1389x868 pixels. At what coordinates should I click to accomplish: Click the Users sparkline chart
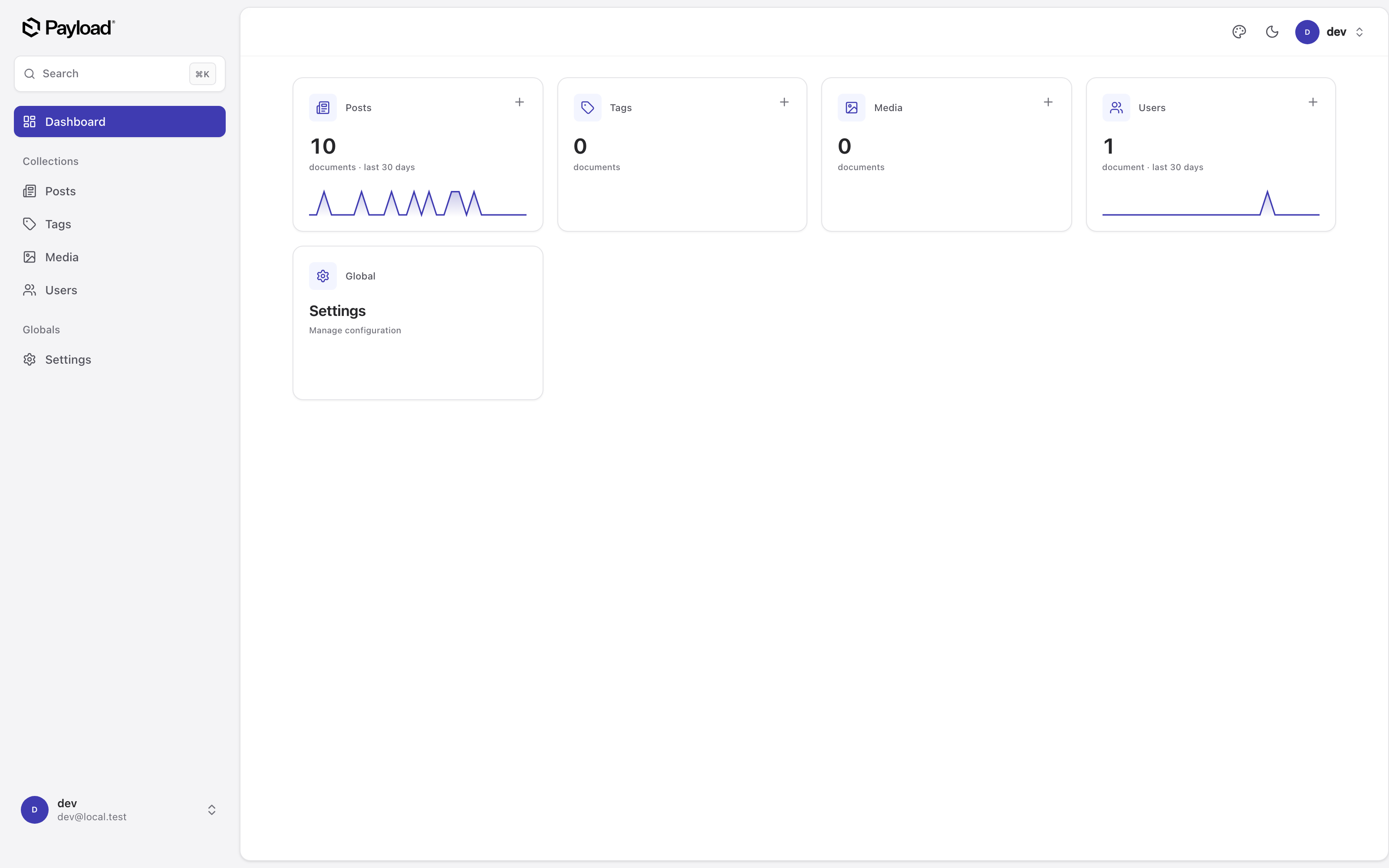tap(1211, 203)
